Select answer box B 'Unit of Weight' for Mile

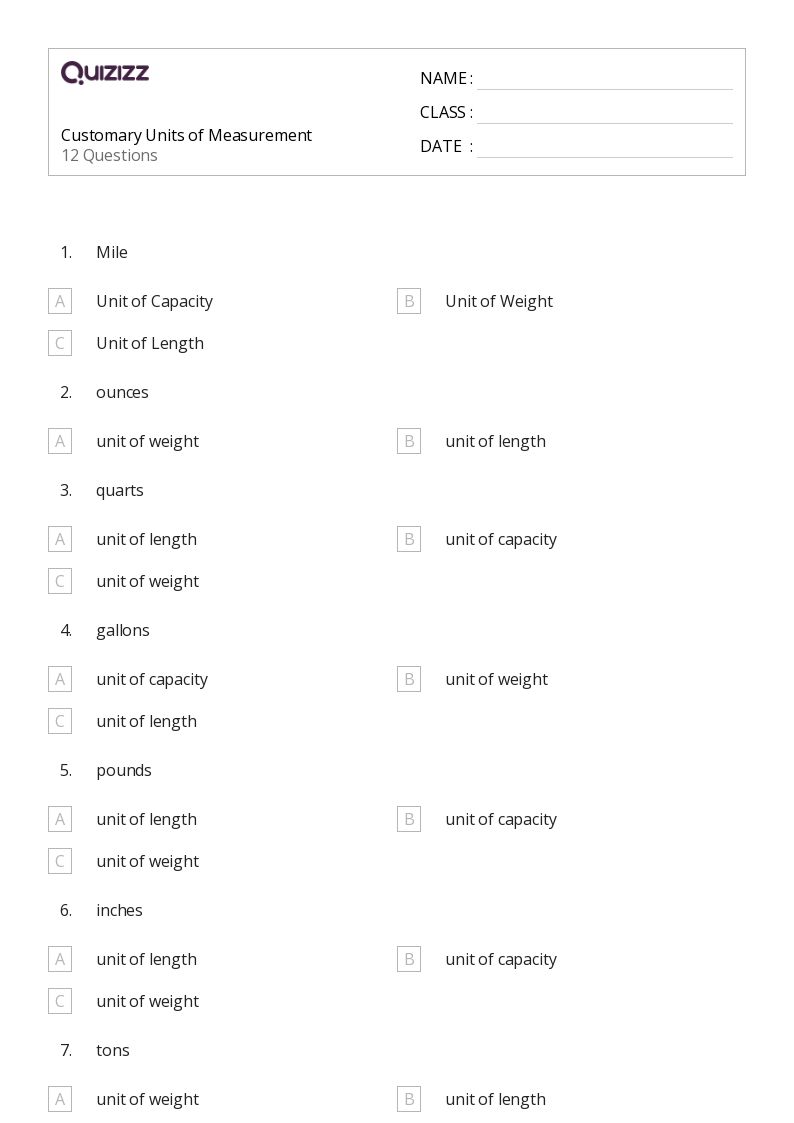(x=409, y=301)
